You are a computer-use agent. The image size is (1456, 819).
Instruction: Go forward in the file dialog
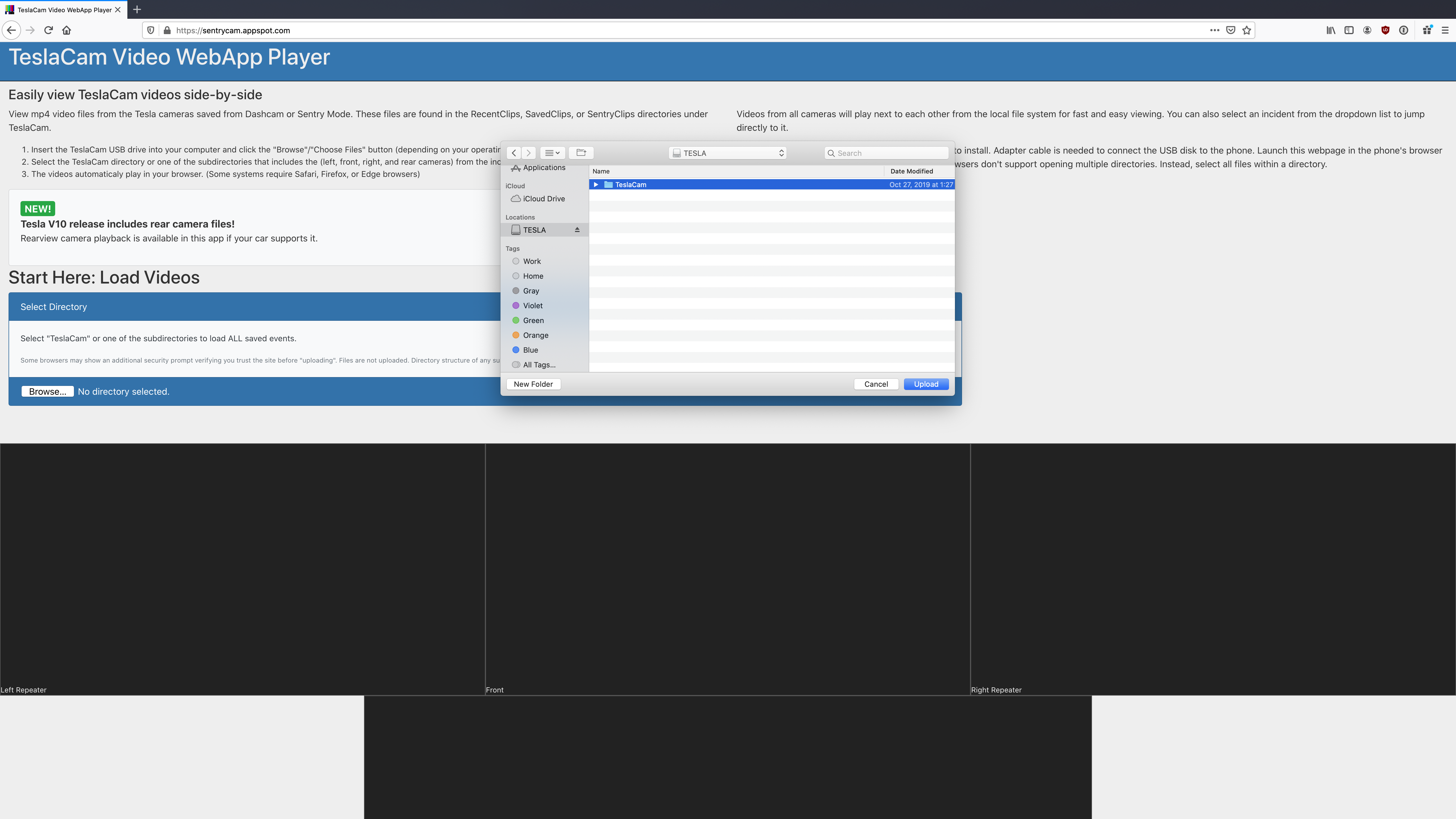click(x=528, y=153)
